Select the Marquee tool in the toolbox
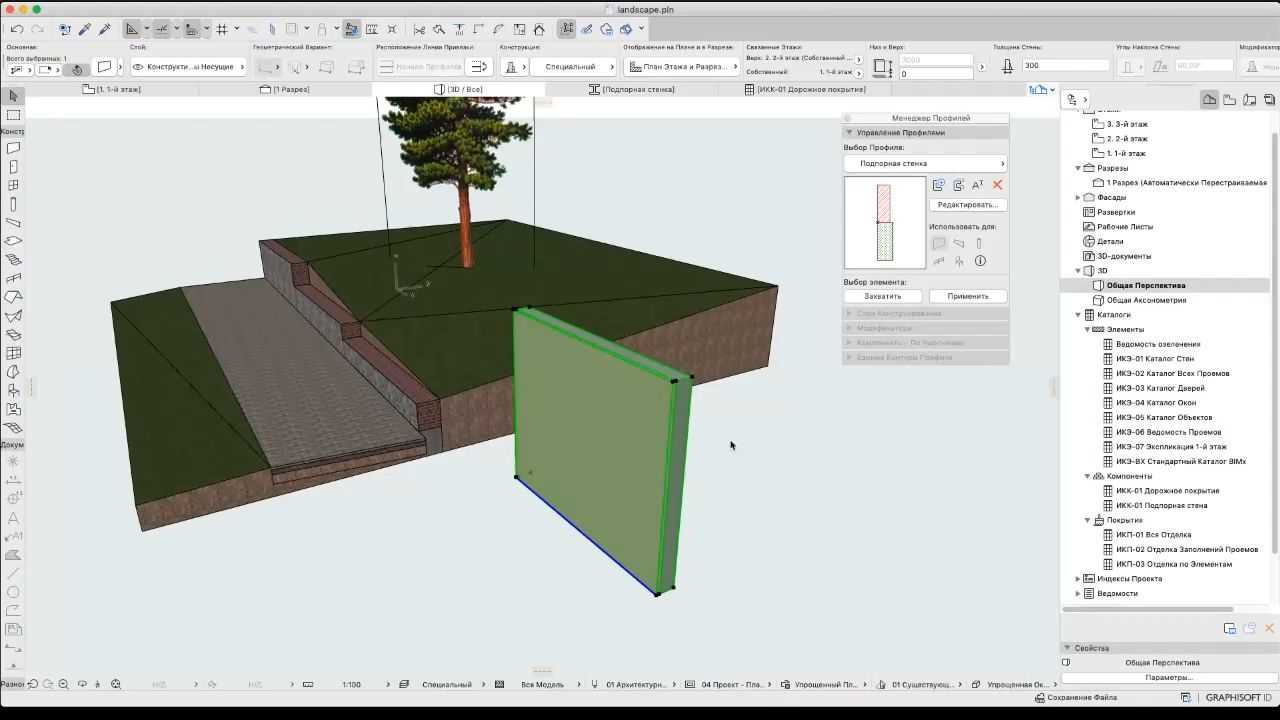Screen dimensions: 1280x720 pyautogui.click(x=14, y=115)
